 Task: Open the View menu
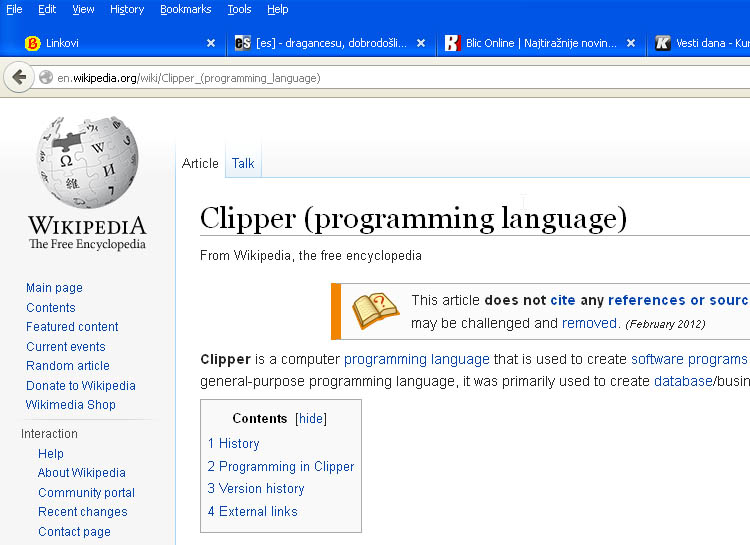pos(83,9)
